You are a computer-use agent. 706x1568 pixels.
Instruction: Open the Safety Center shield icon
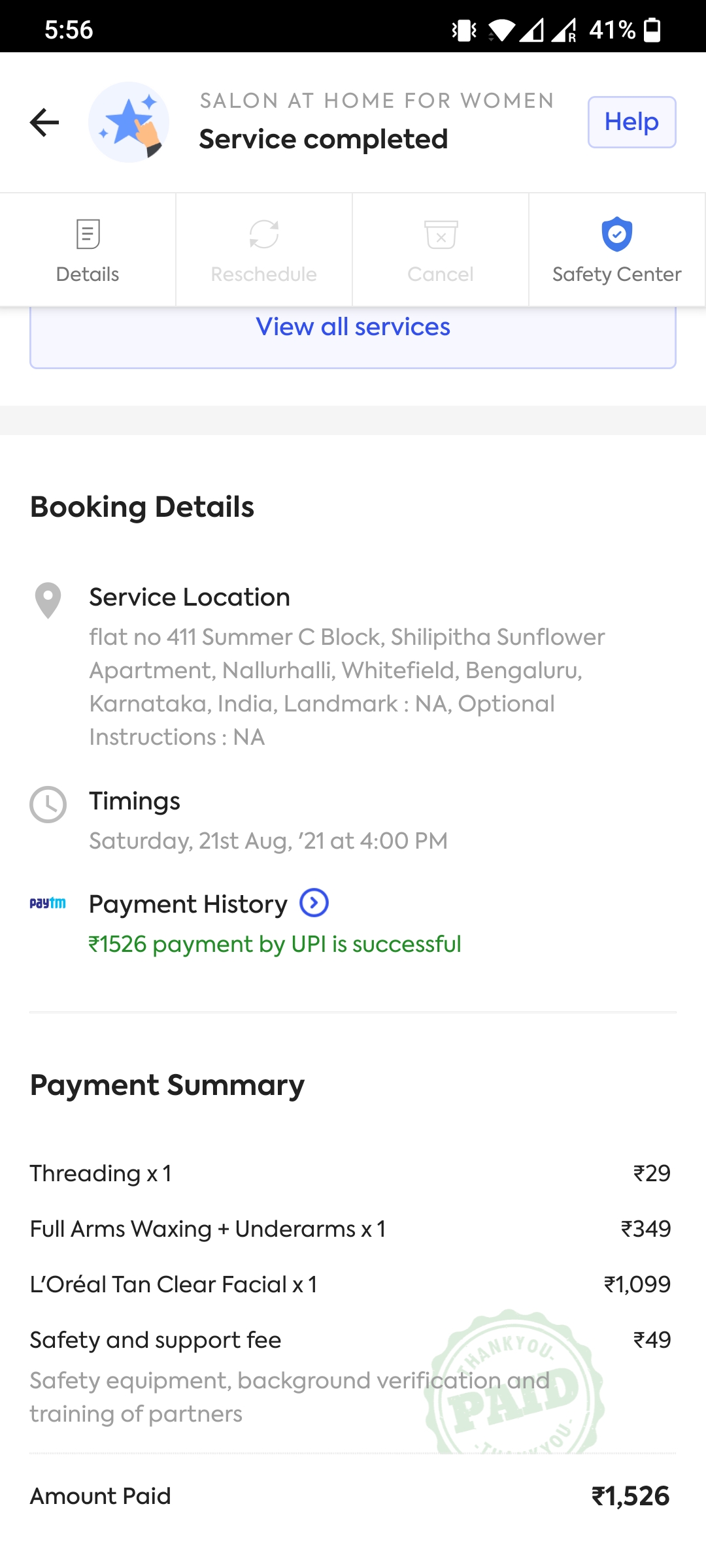coord(616,235)
